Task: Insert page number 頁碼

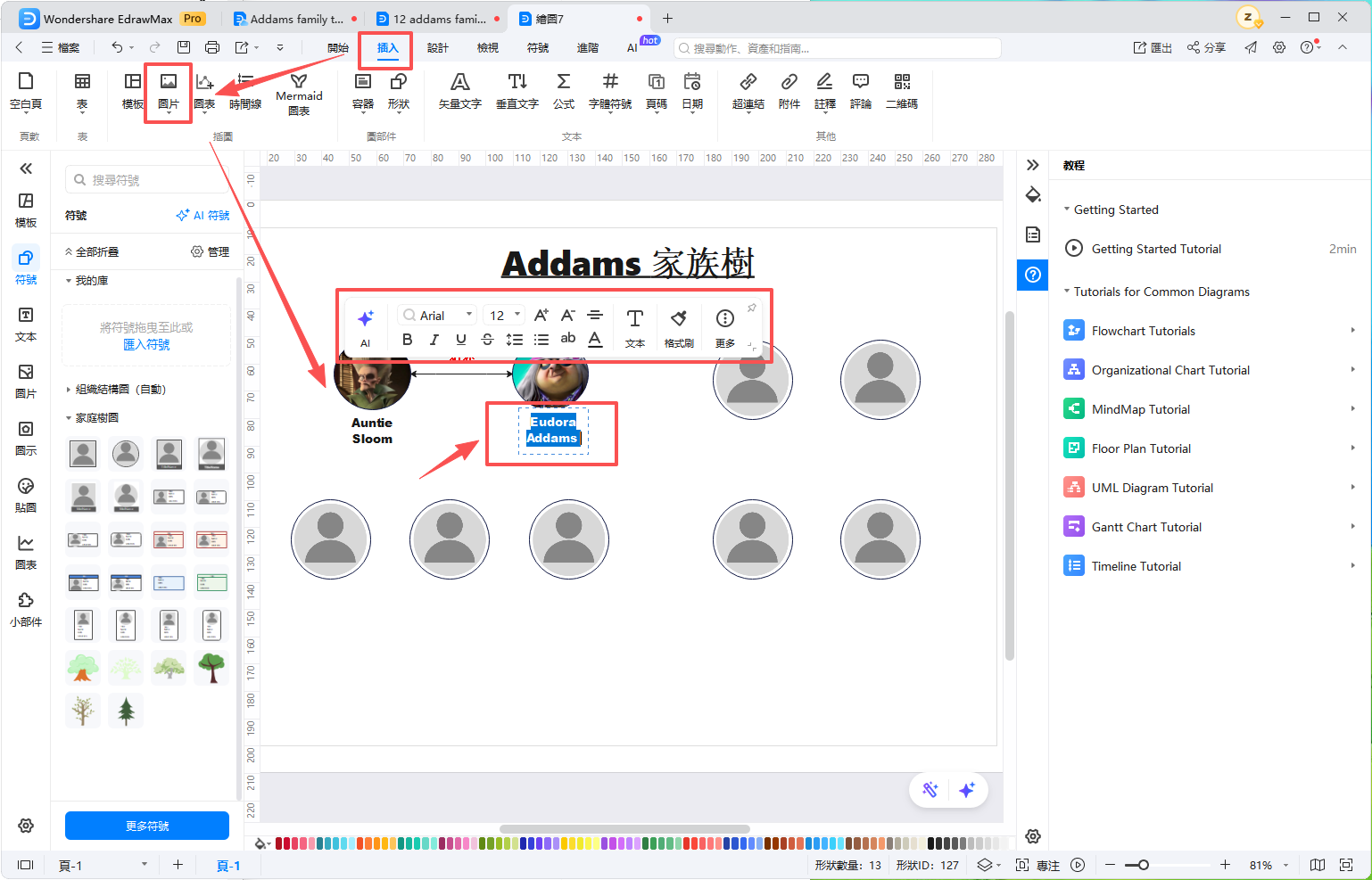Action: tap(657, 91)
